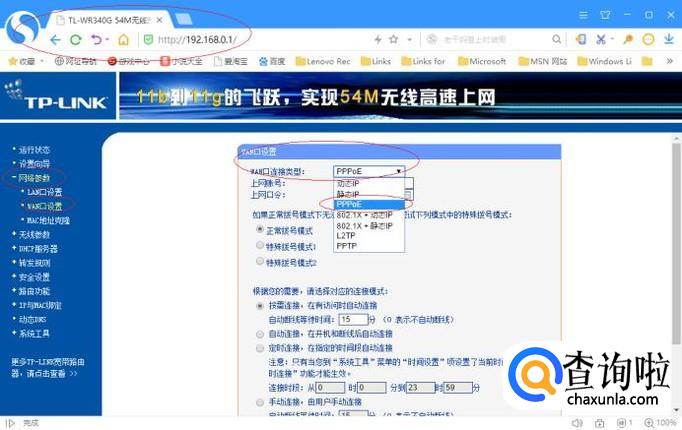Close the TL-WR340G tab
Screen dimensions: 682x430
[160, 20]
